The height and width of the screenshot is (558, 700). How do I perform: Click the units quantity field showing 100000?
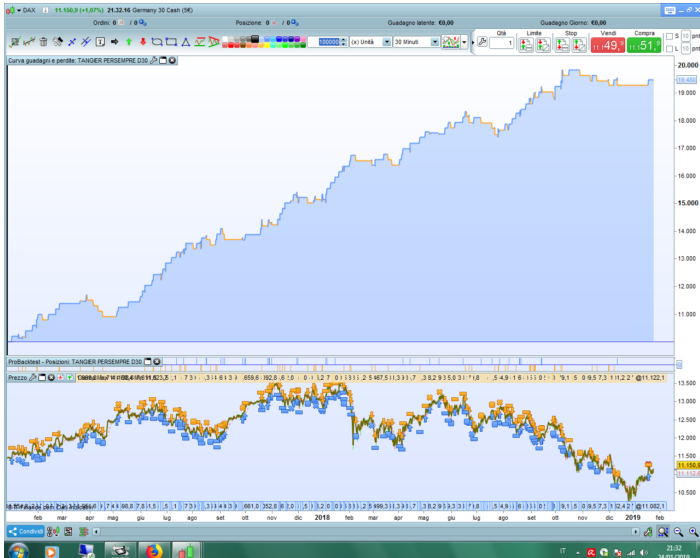pyautogui.click(x=329, y=42)
